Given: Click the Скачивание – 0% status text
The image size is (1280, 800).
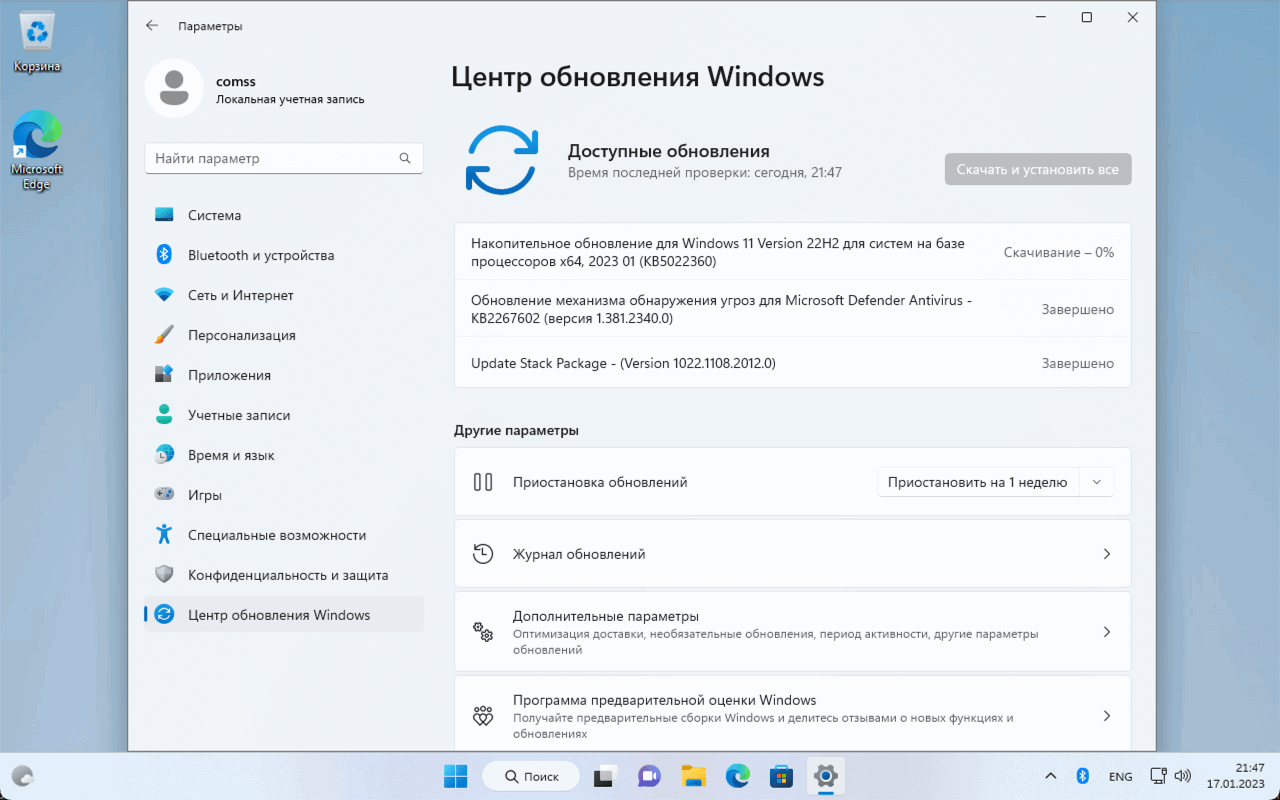Looking at the screenshot, I should [1059, 253].
